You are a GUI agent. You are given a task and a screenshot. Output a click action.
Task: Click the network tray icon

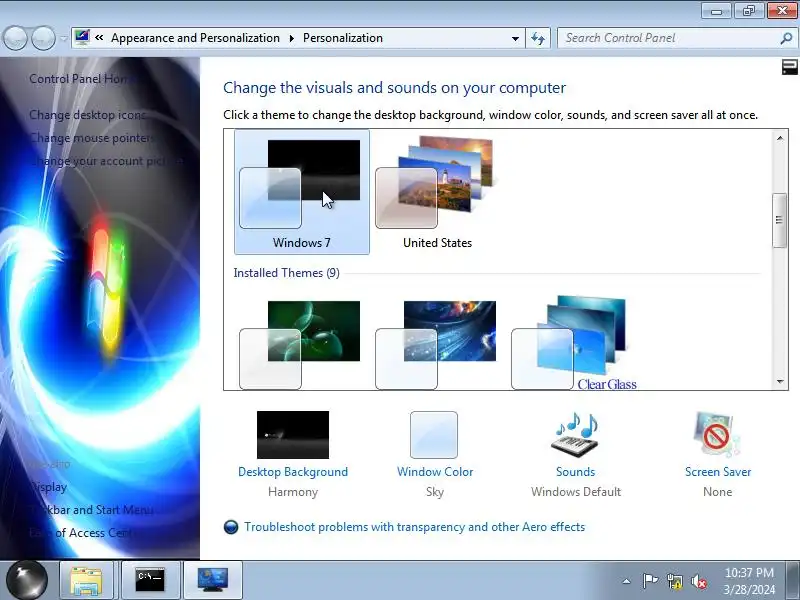[674, 581]
